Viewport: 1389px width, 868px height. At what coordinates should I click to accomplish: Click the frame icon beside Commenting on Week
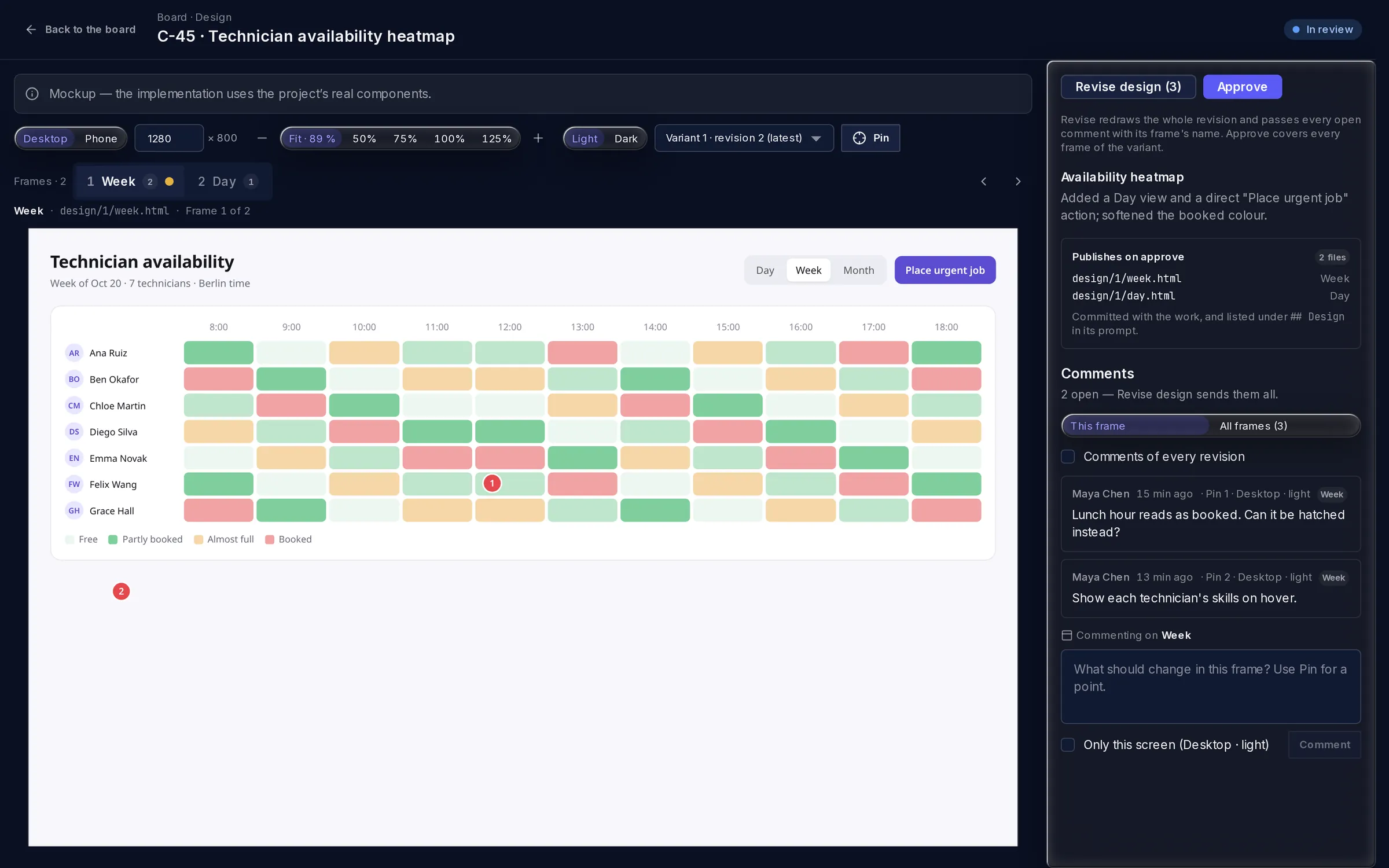tap(1067, 635)
